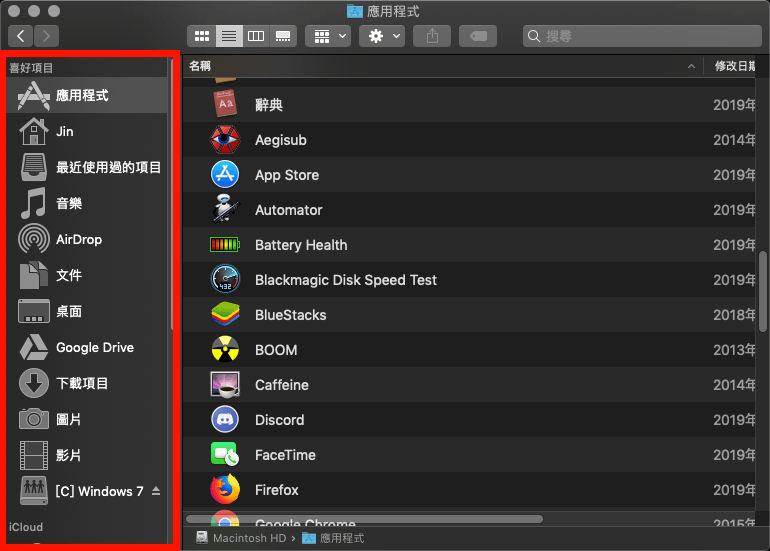Open 音樂 music folder in sidebar
The image size is (770, 551).
[87, 203]
